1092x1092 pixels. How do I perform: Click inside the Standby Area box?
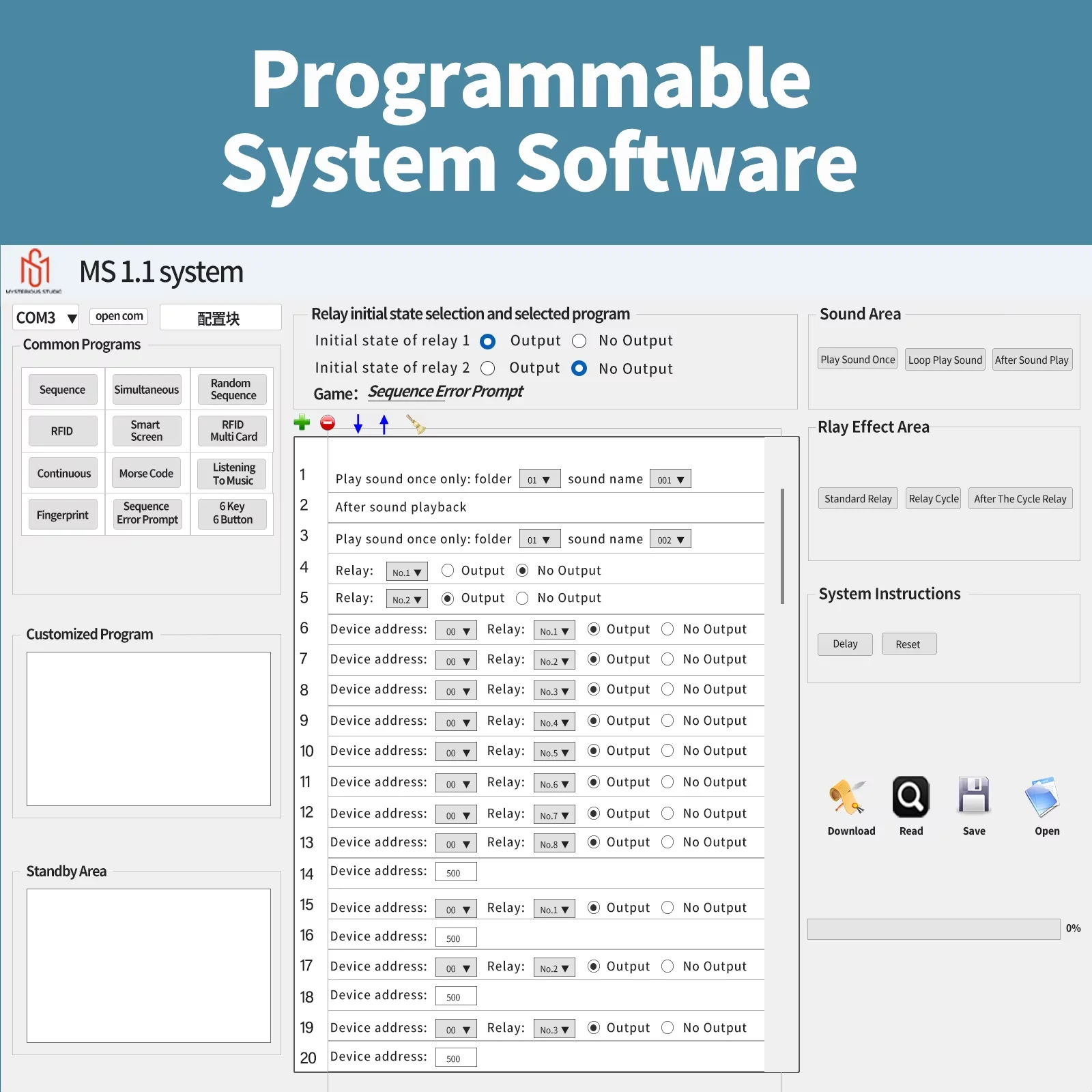tap(149, 966)
